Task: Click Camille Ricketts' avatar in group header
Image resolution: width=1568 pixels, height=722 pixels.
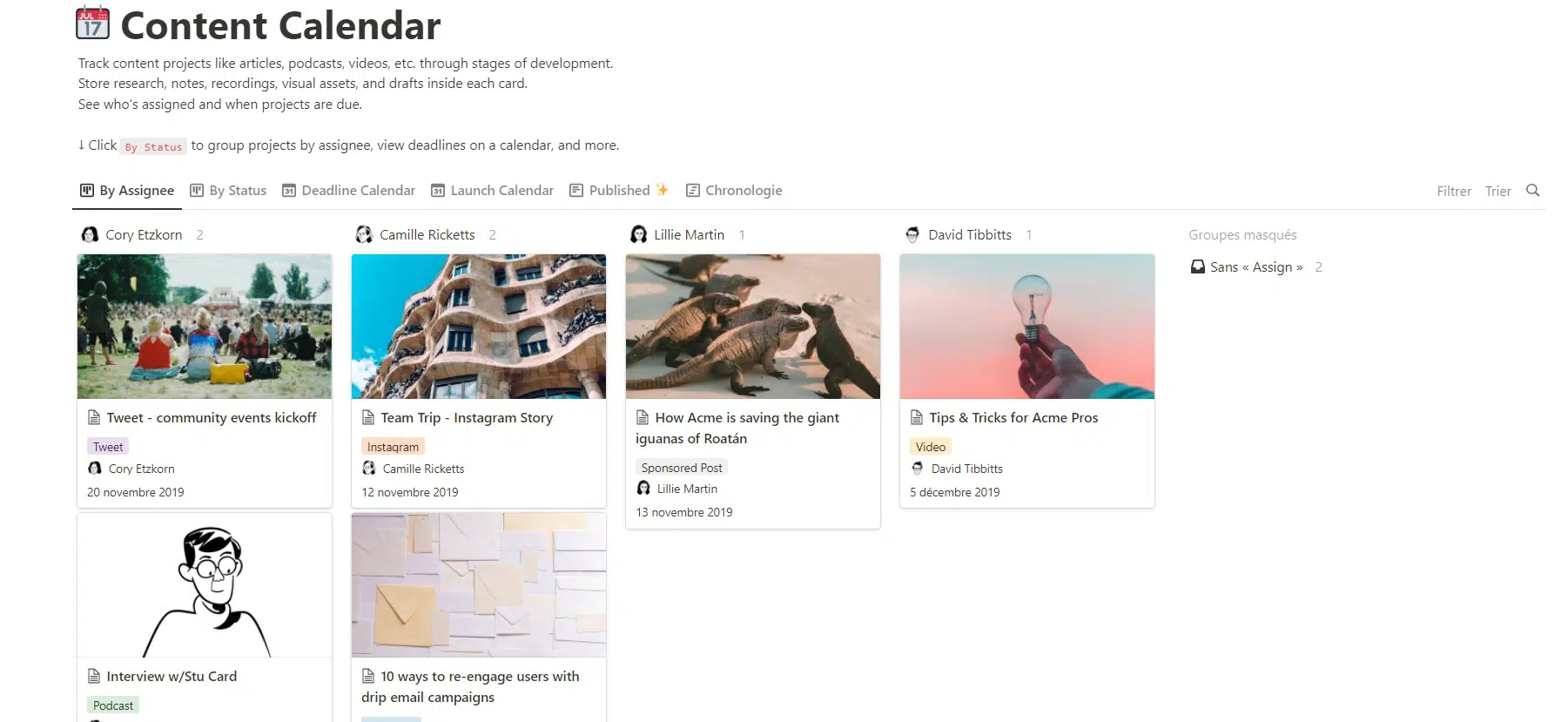Action: coord(364,235)
